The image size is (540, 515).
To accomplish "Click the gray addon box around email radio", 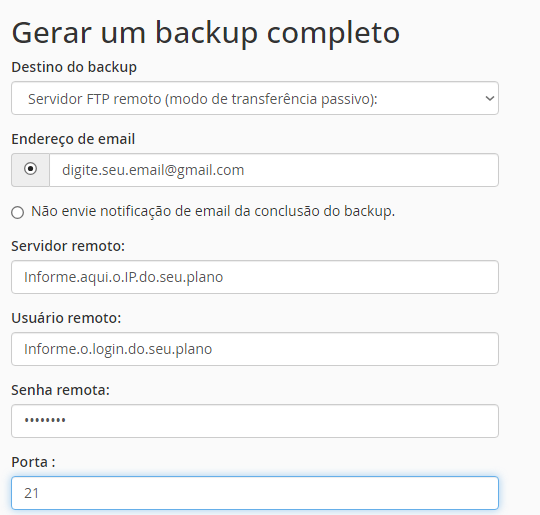I will tap(30, 170).
